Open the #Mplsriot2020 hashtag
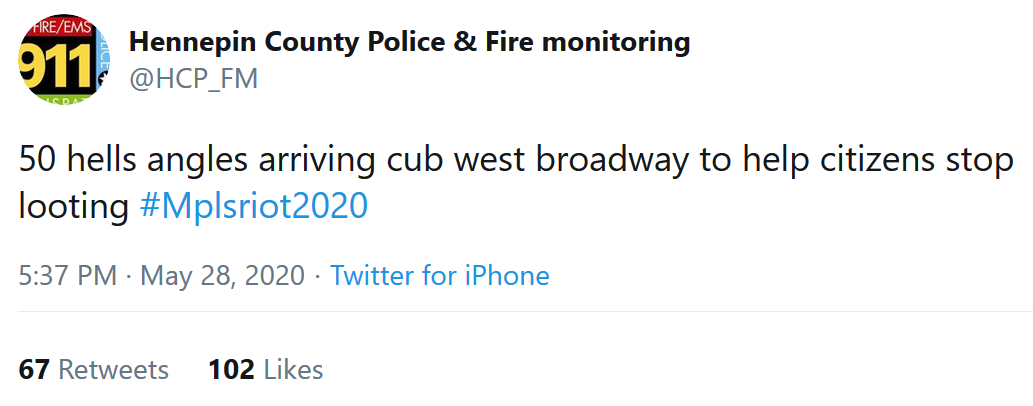This screenshot has width=1033, height=406. [253, 206]
